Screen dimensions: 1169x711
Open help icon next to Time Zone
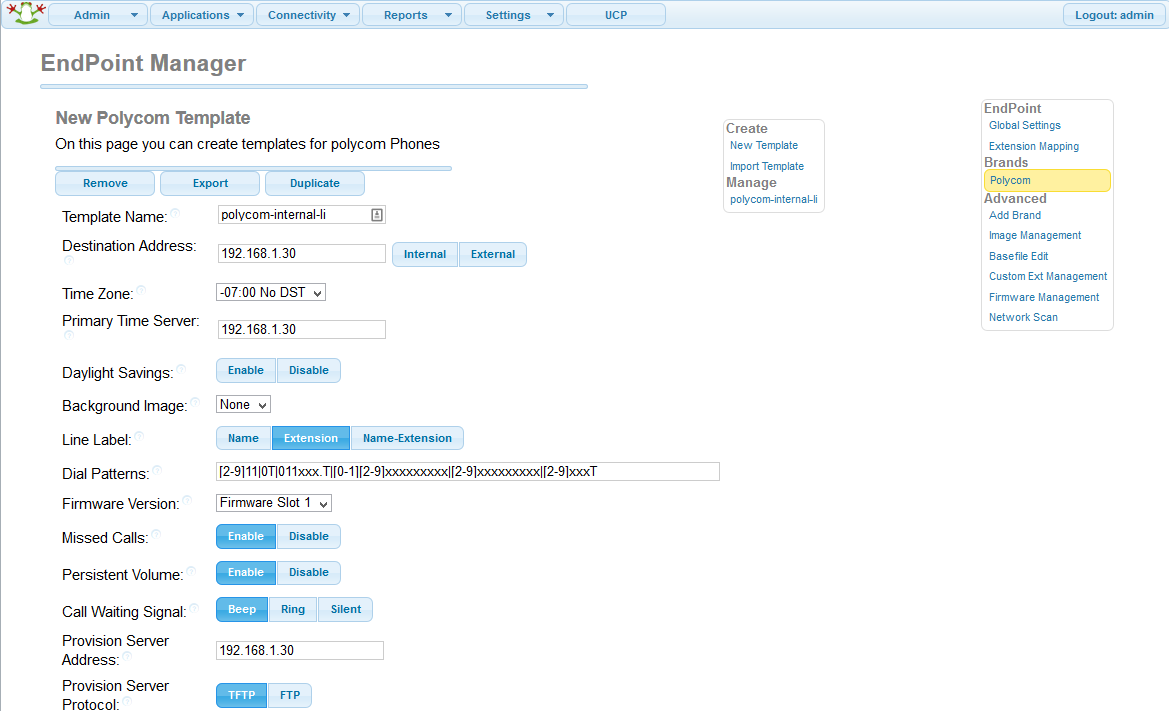point(141,290)
